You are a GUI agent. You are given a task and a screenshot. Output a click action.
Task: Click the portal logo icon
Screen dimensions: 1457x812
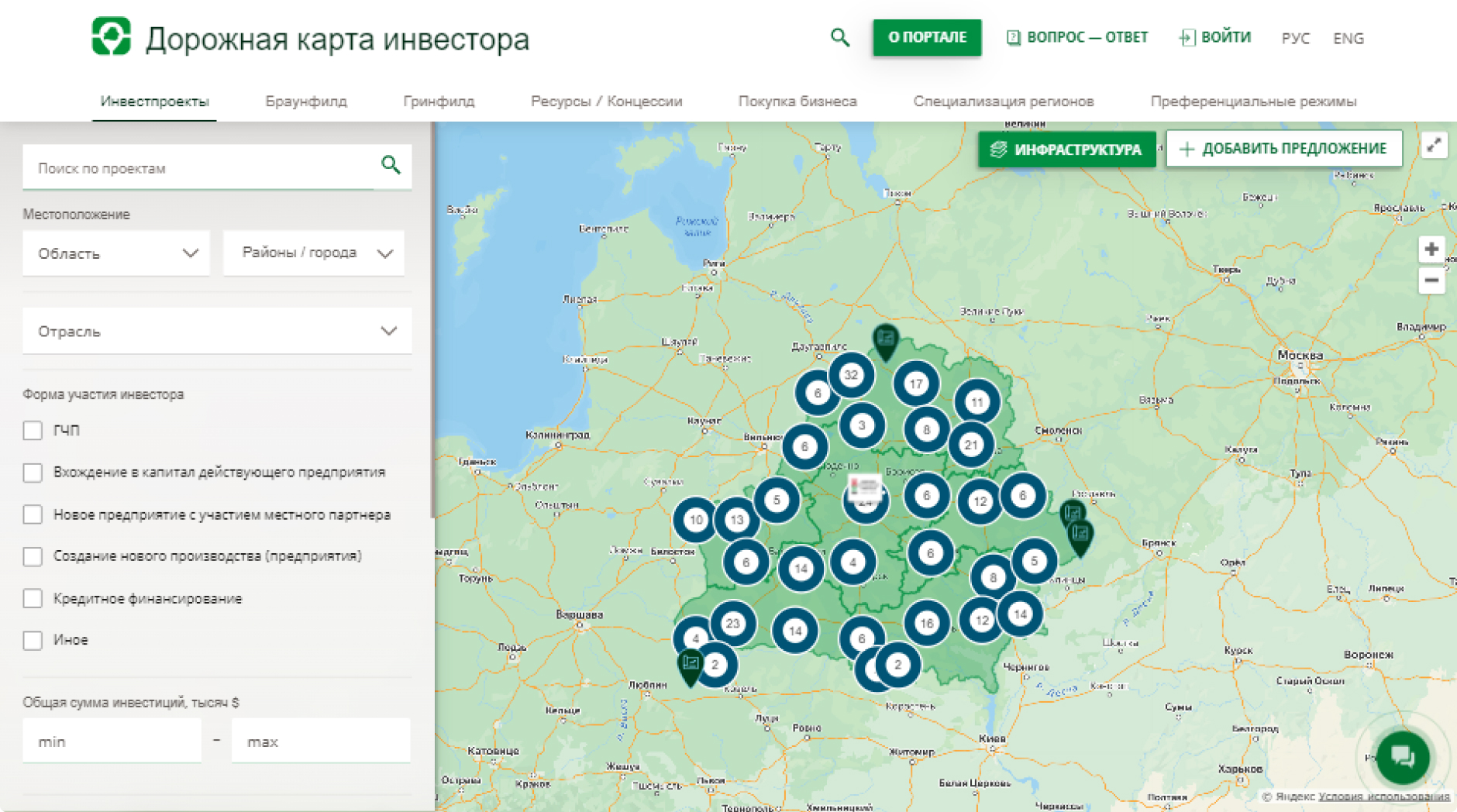[x=112, y=36]
